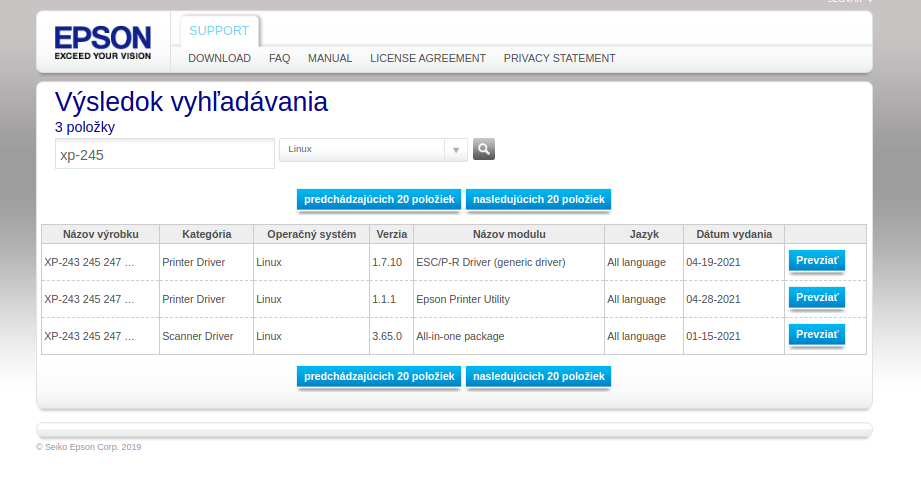Click the Epson logo
The height and width of the screenshot is (497, 921).
pos(103,43)
